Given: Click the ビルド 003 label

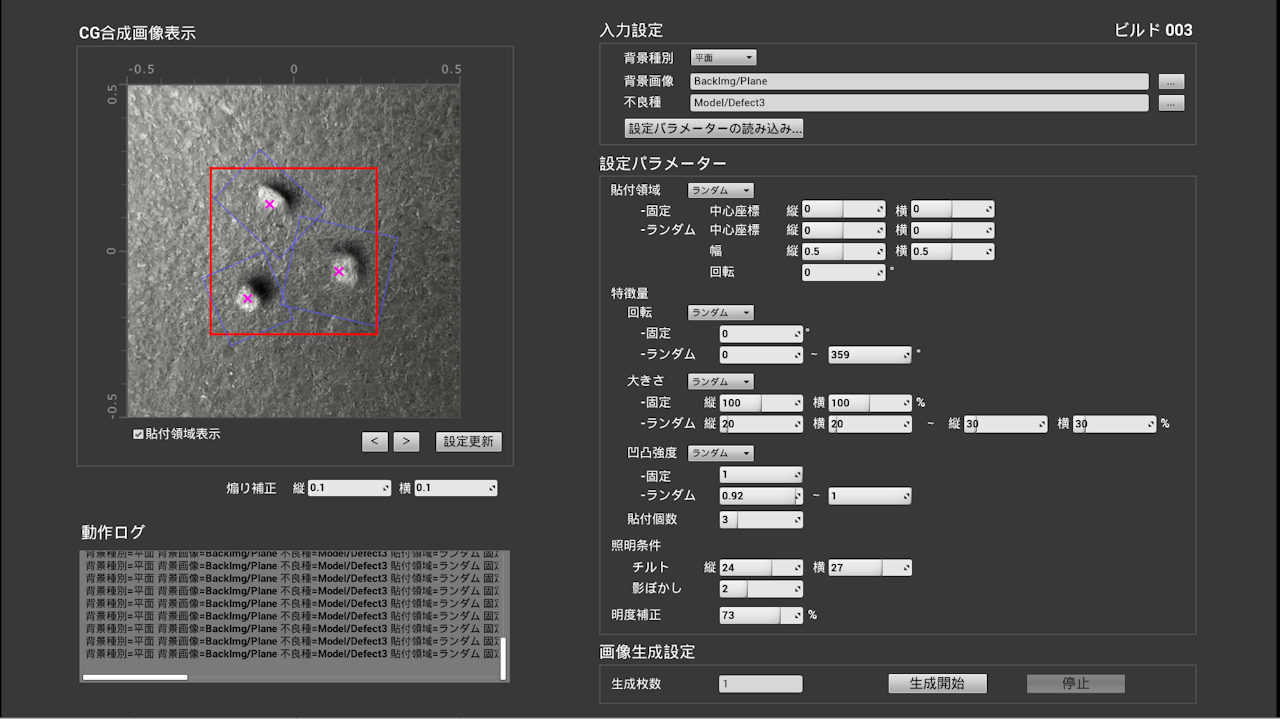Looking at the screenshot, I should click(1154, 30).
